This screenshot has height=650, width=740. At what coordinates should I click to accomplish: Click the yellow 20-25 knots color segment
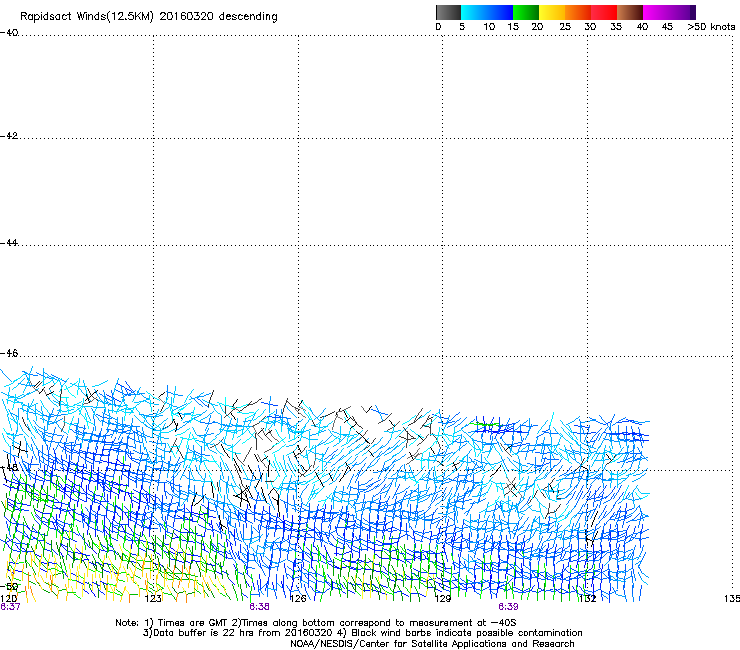(552, 12)
